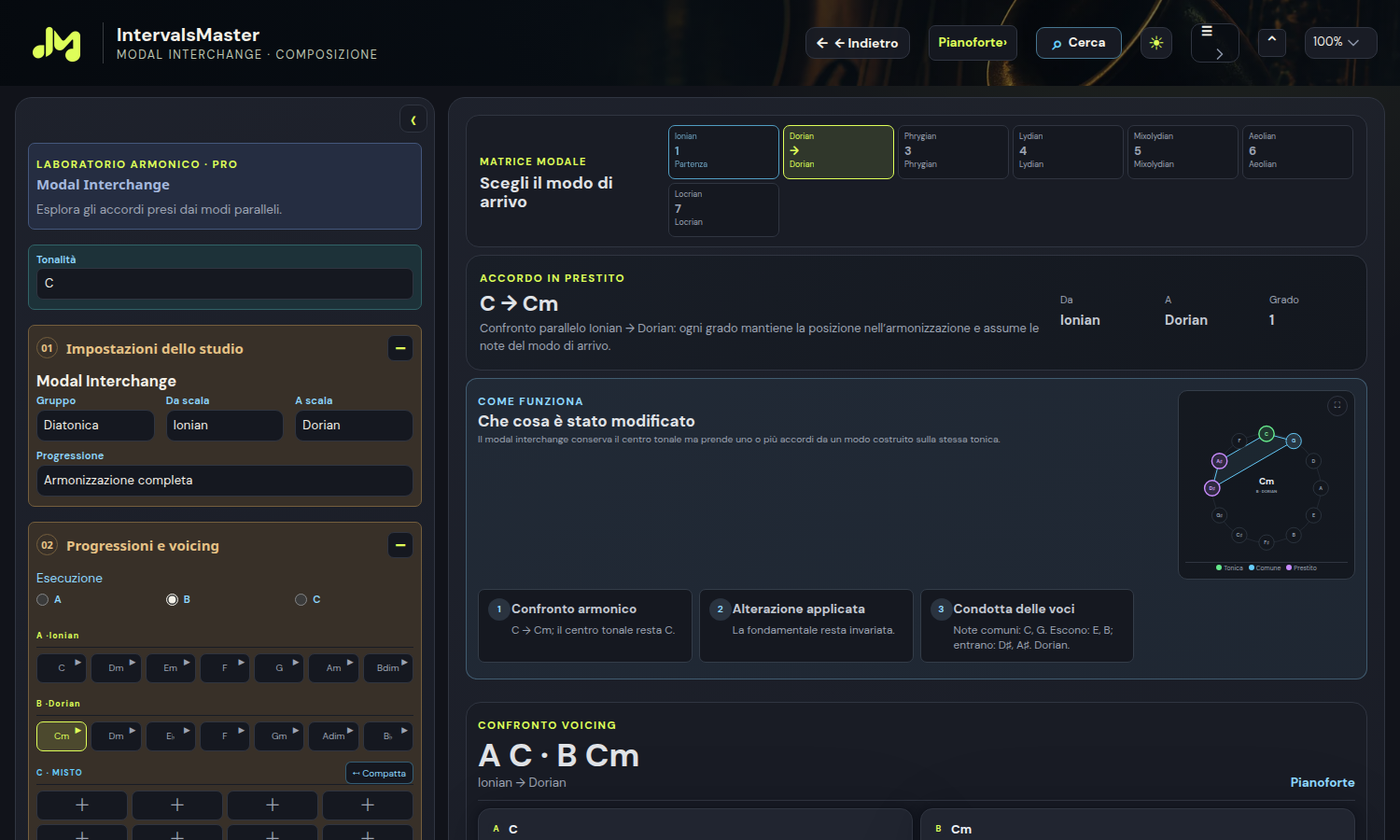
Task: Collapse the Progressioni e voicing section
Action: coord(400,545)
